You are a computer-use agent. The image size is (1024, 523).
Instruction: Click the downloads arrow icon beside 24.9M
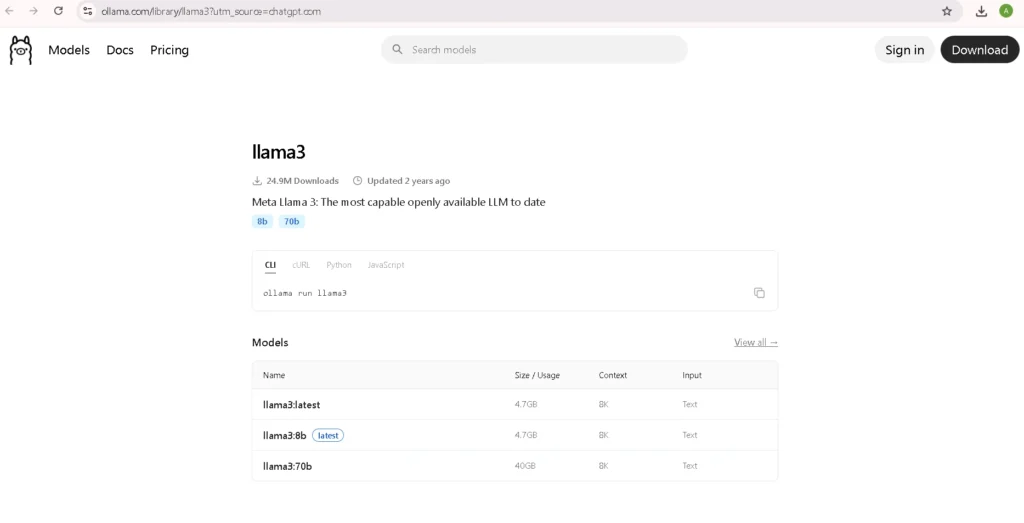click(x=257, y=181)
